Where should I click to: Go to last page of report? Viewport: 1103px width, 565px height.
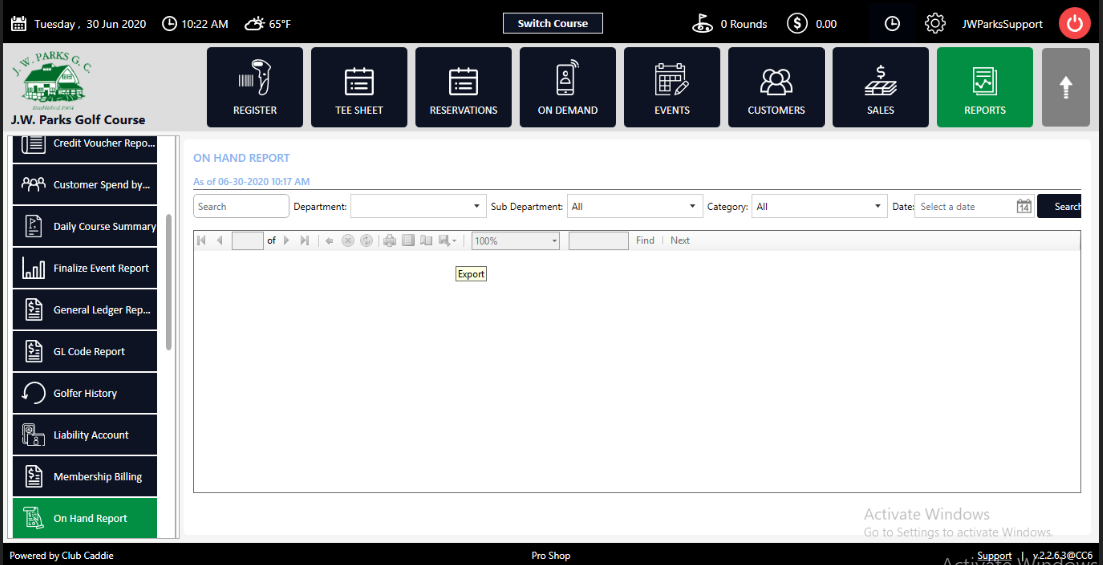click(x=305, y=241)
